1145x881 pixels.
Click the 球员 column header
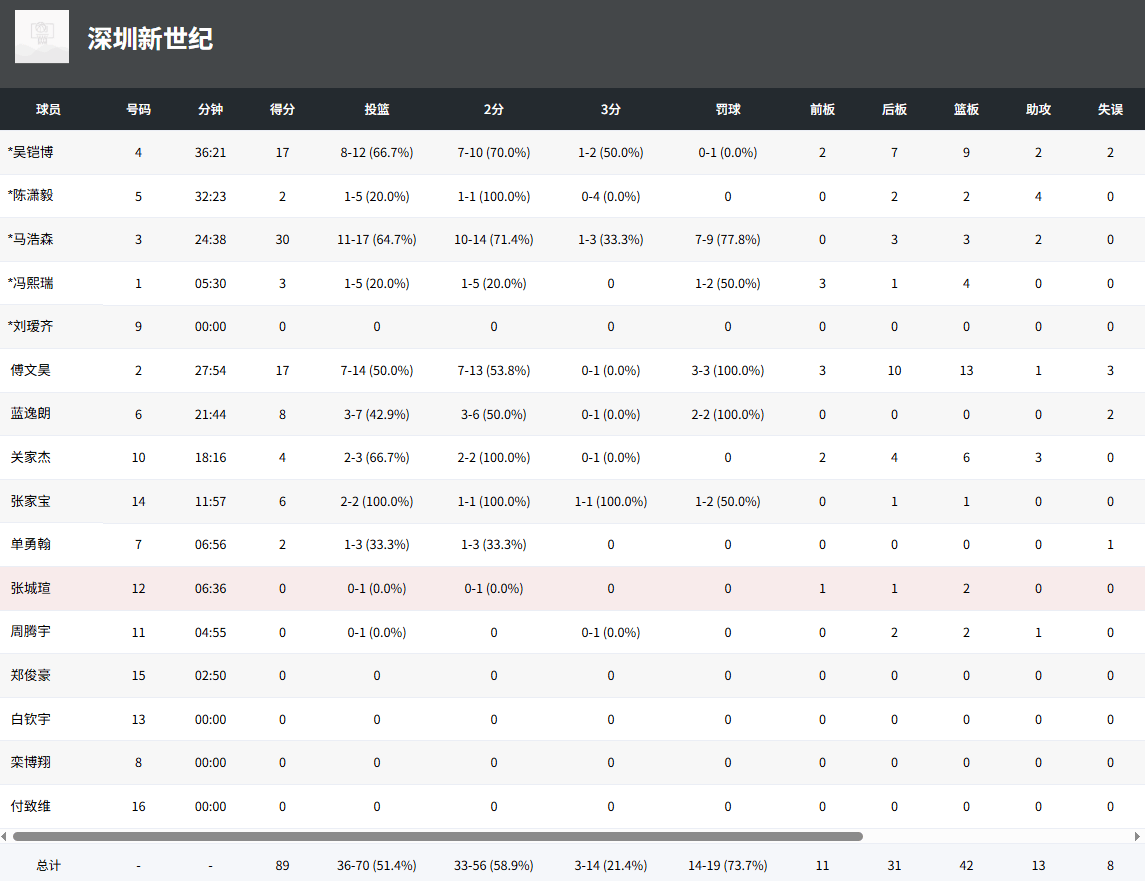tap(48, 110)
